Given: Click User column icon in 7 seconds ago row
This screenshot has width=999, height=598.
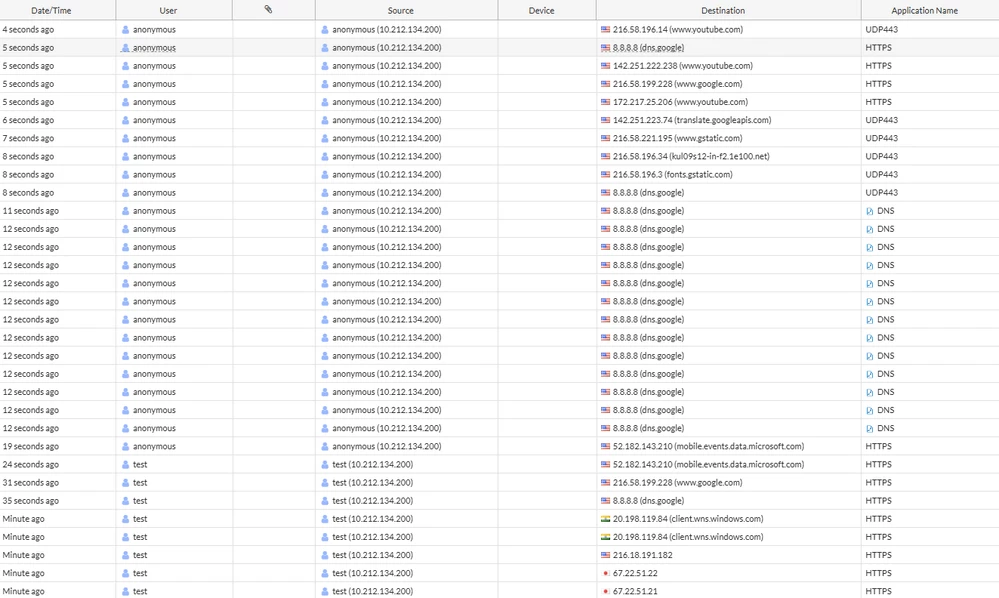Looking at the screenshot, I should 126,138.
